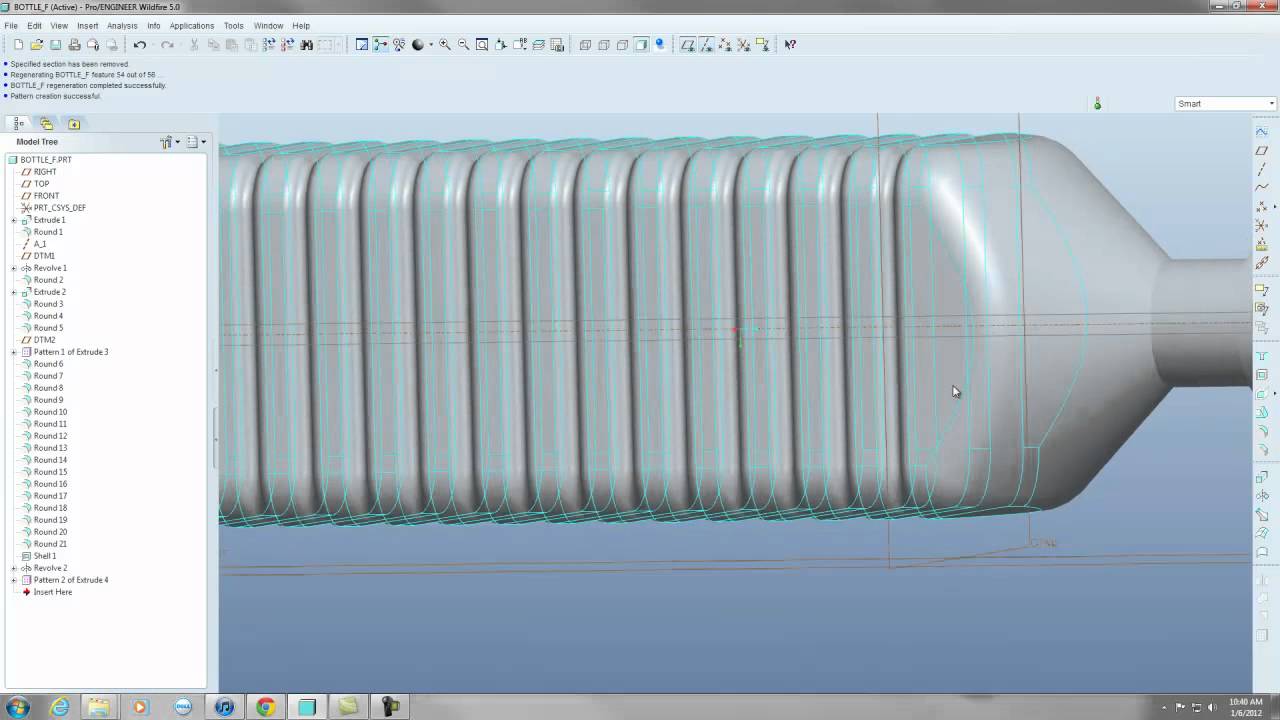Open the Analysis menu

(122, 26)
